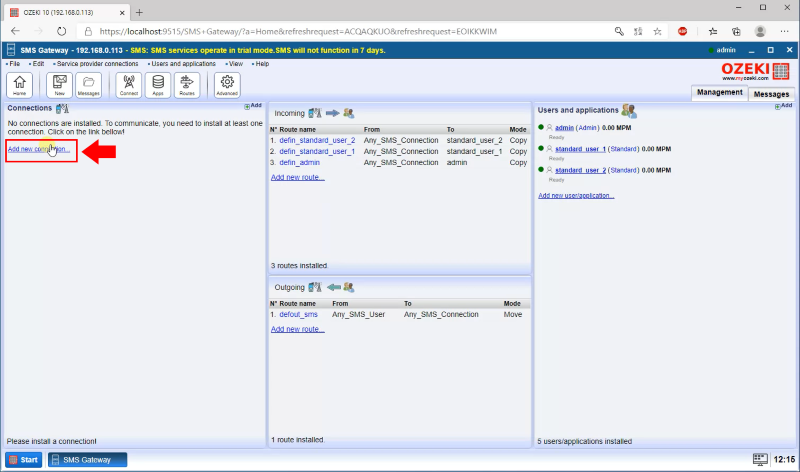Viewport: 800px width, 472px height.
Task: Open the Service provider connections menu
Action: pyautogui.click(x=96, y=64)
